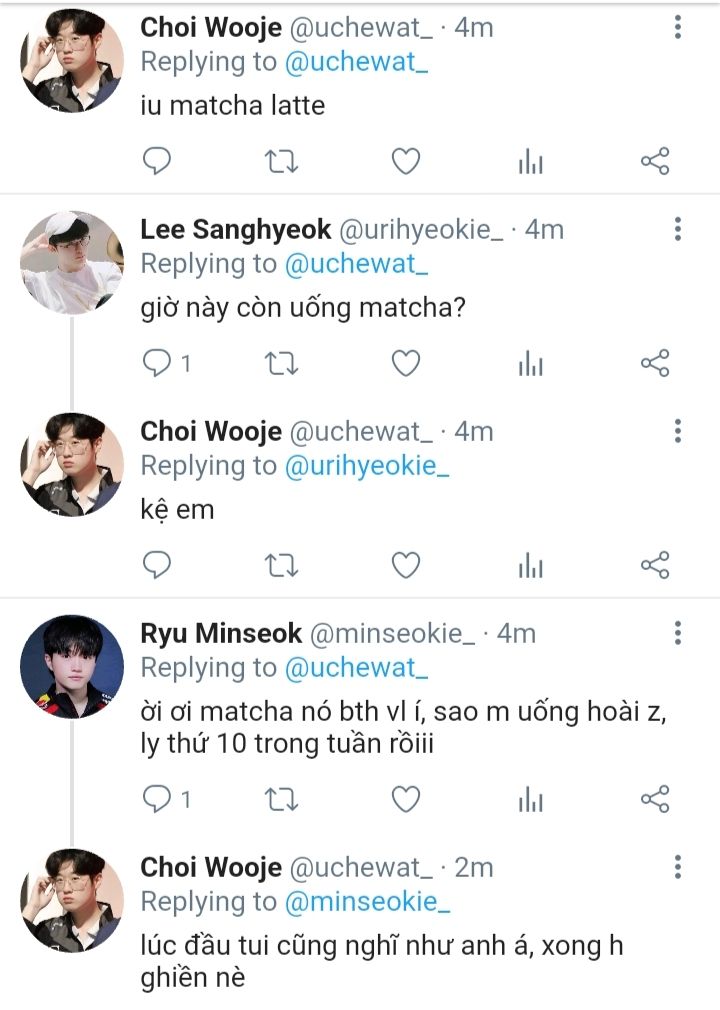Viewport: 720px width, 1010px height.
Task: Open more options for Lee Sanghyeok's tweet
Action: point(678,229)
